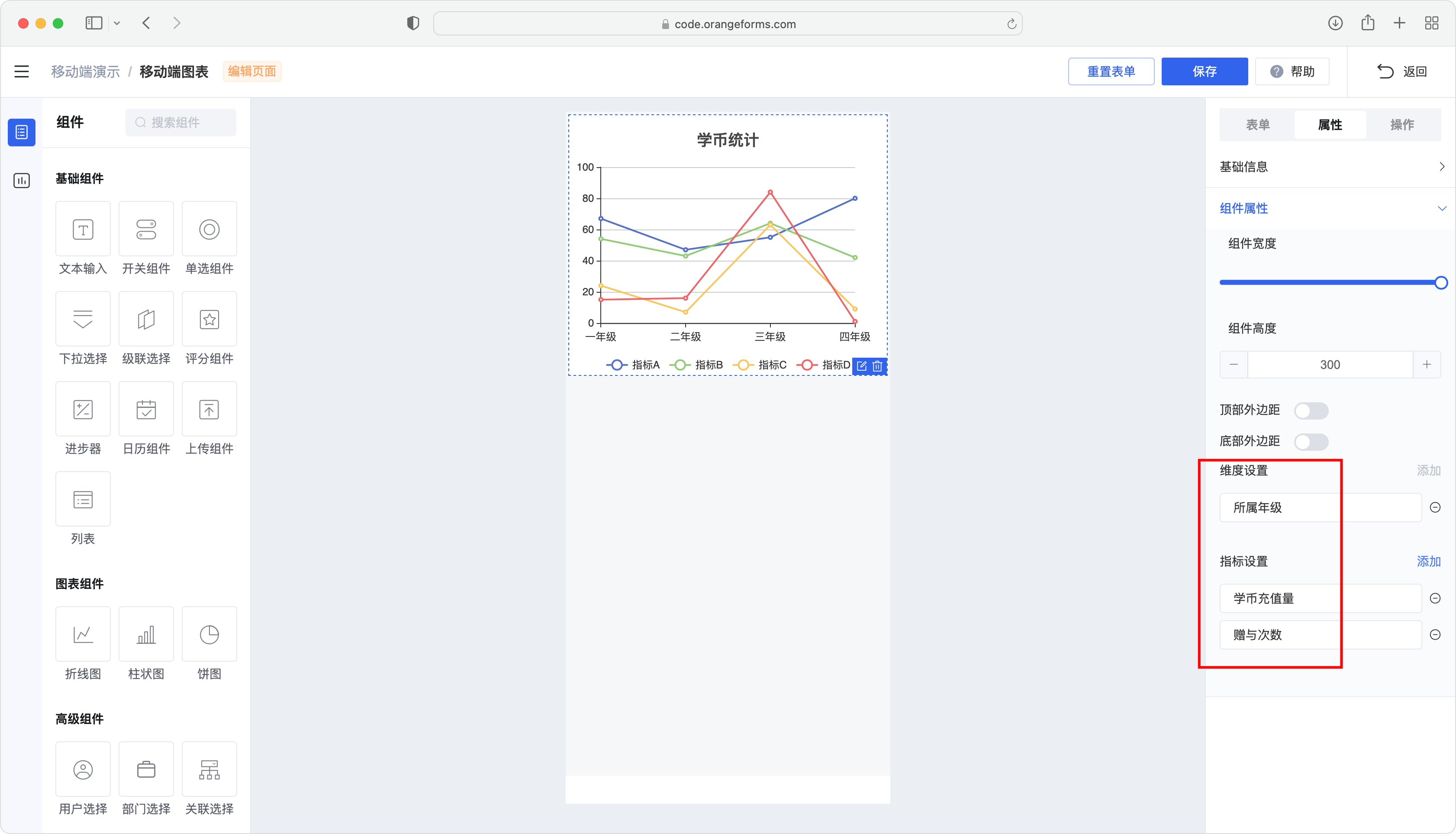Collapse the 组件属性 section
The height and width of the screenshot is (834, 1456).
(1330, 209)
